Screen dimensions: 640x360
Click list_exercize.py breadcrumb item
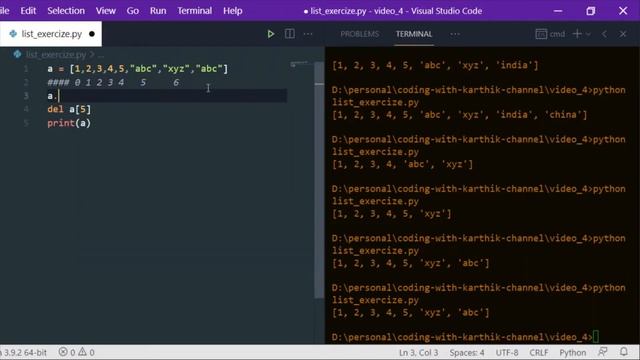[x=56, y=54]
